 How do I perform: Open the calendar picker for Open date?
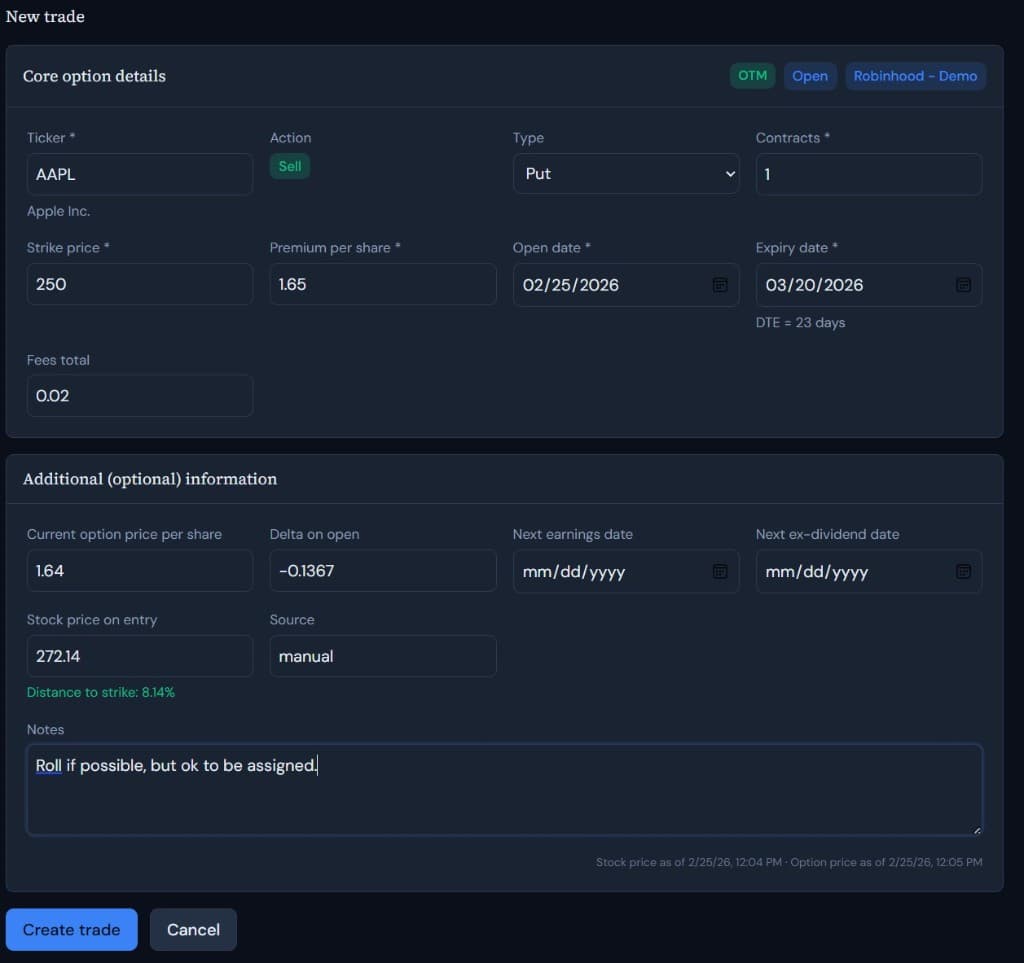(720, 285)
